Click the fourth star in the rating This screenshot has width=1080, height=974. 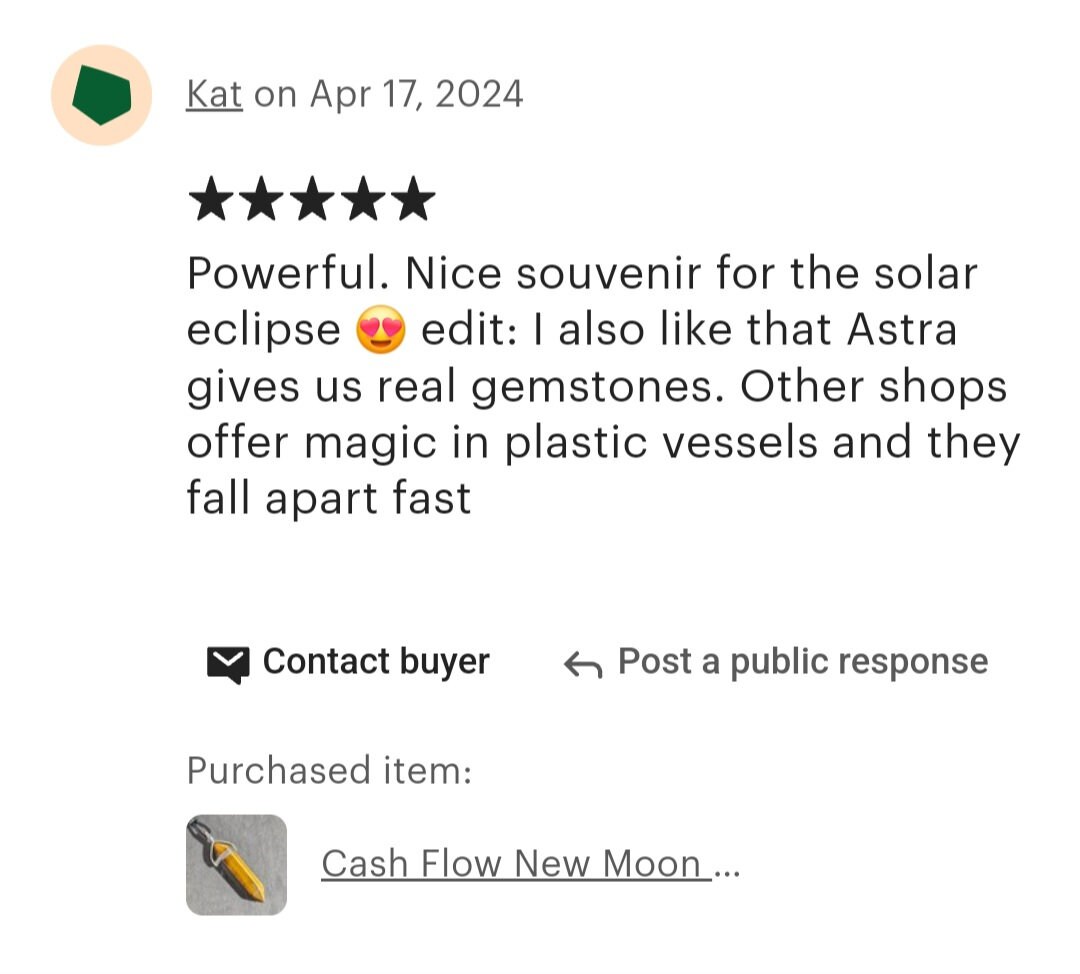pos(362,198)
